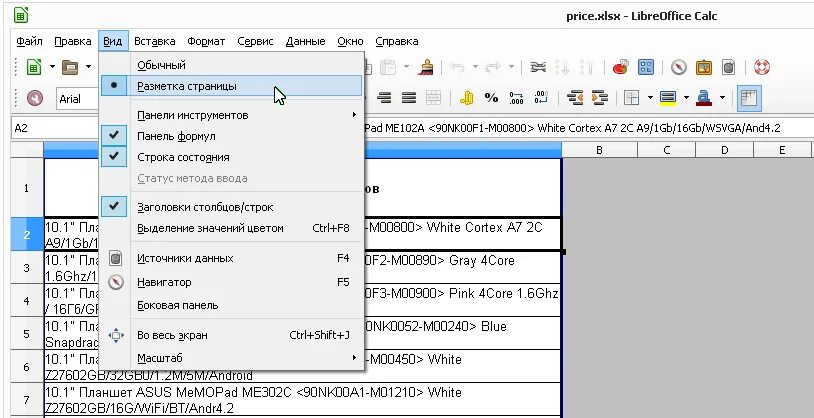The height and width of the screenshot is (418, 814).
Task: Expand the Панели инструментов submenu
Action: 232,115
